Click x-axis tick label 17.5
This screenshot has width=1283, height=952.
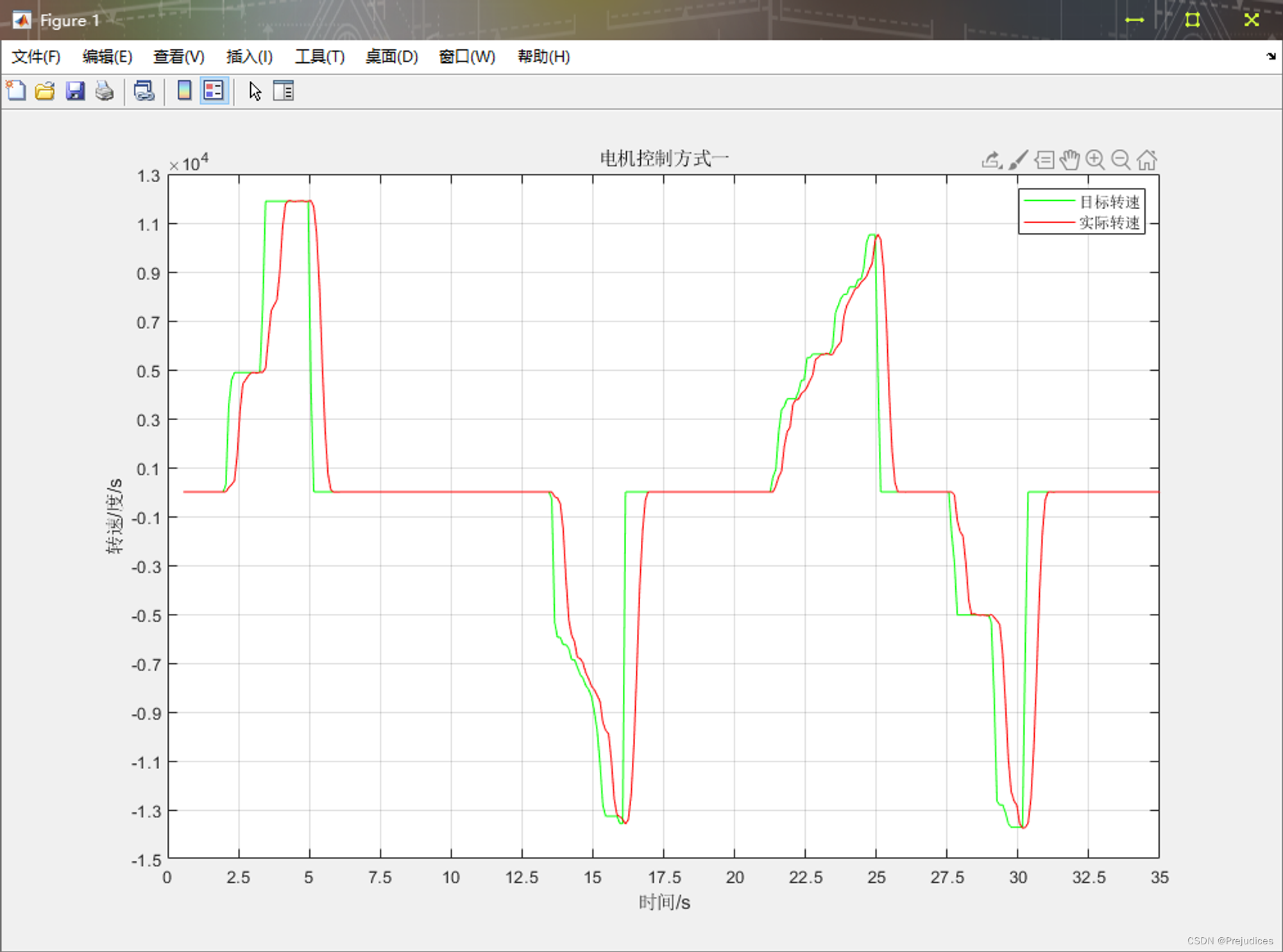[665, 877]
